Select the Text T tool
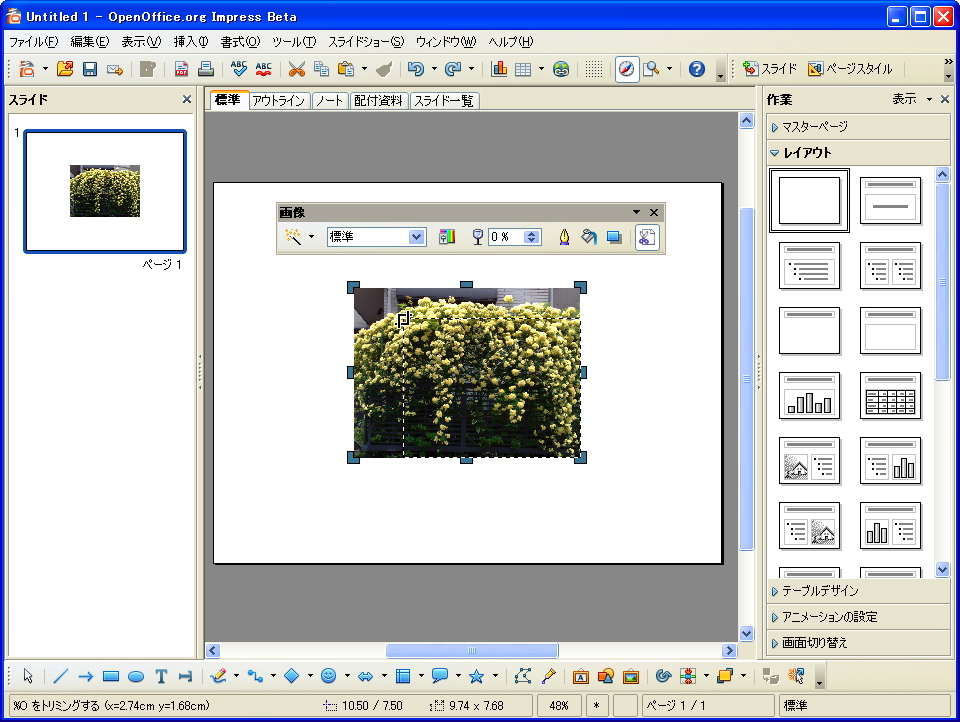Screen dimensions: 960x722 161,676
